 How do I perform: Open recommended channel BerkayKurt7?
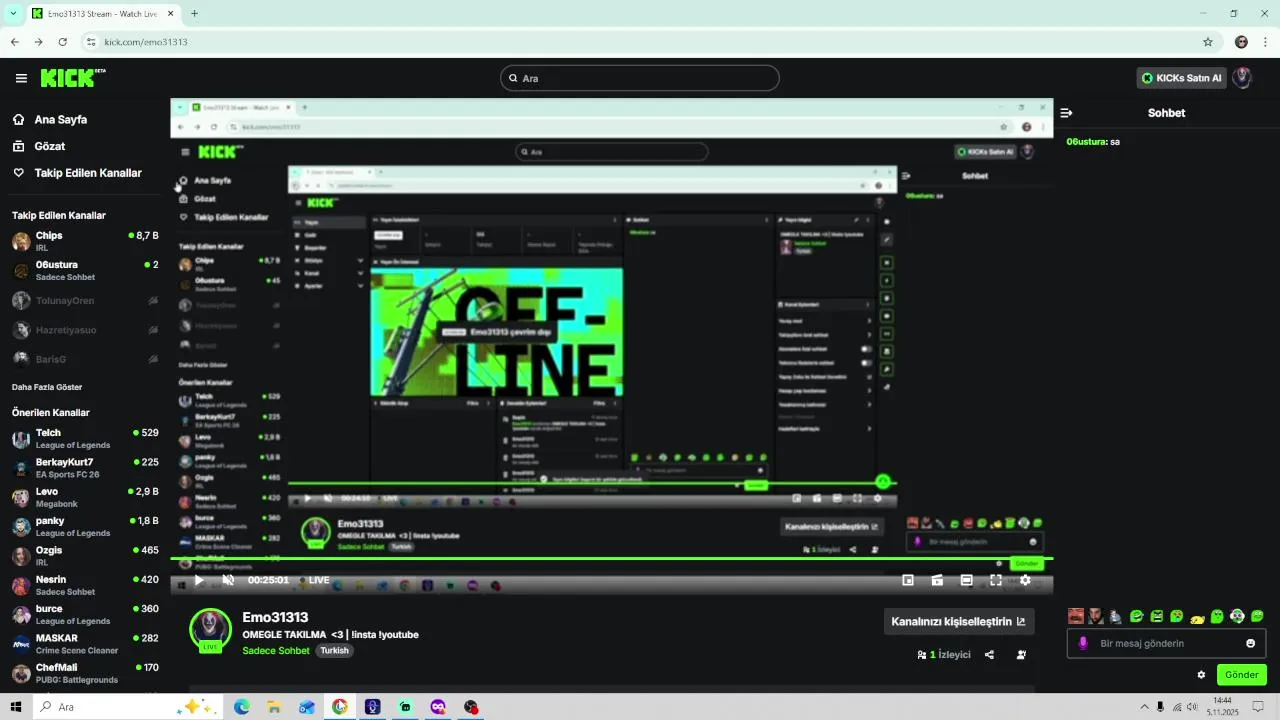pyautogui.click(x=85, y=468)
